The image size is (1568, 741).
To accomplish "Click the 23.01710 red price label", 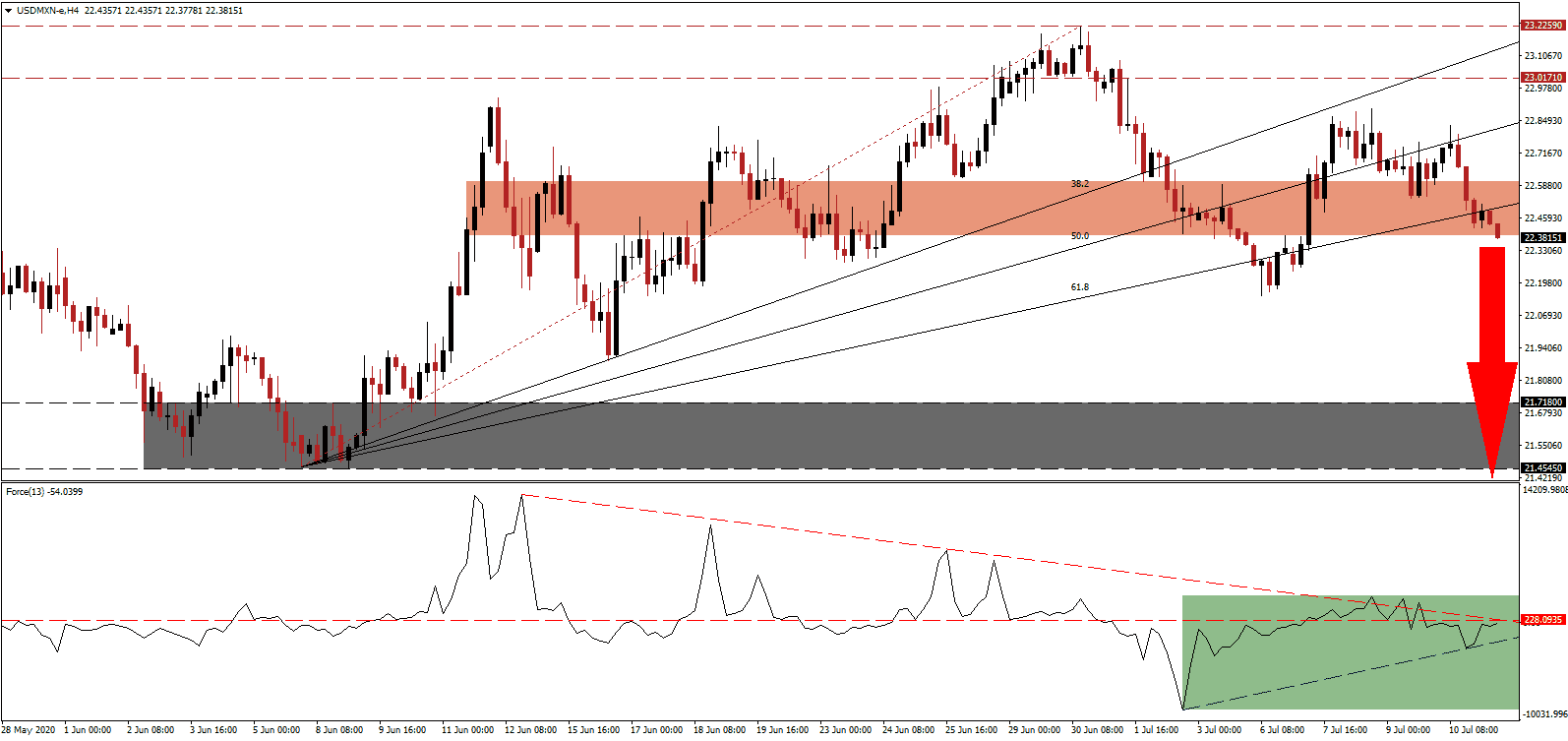I will coord(1542,78).
